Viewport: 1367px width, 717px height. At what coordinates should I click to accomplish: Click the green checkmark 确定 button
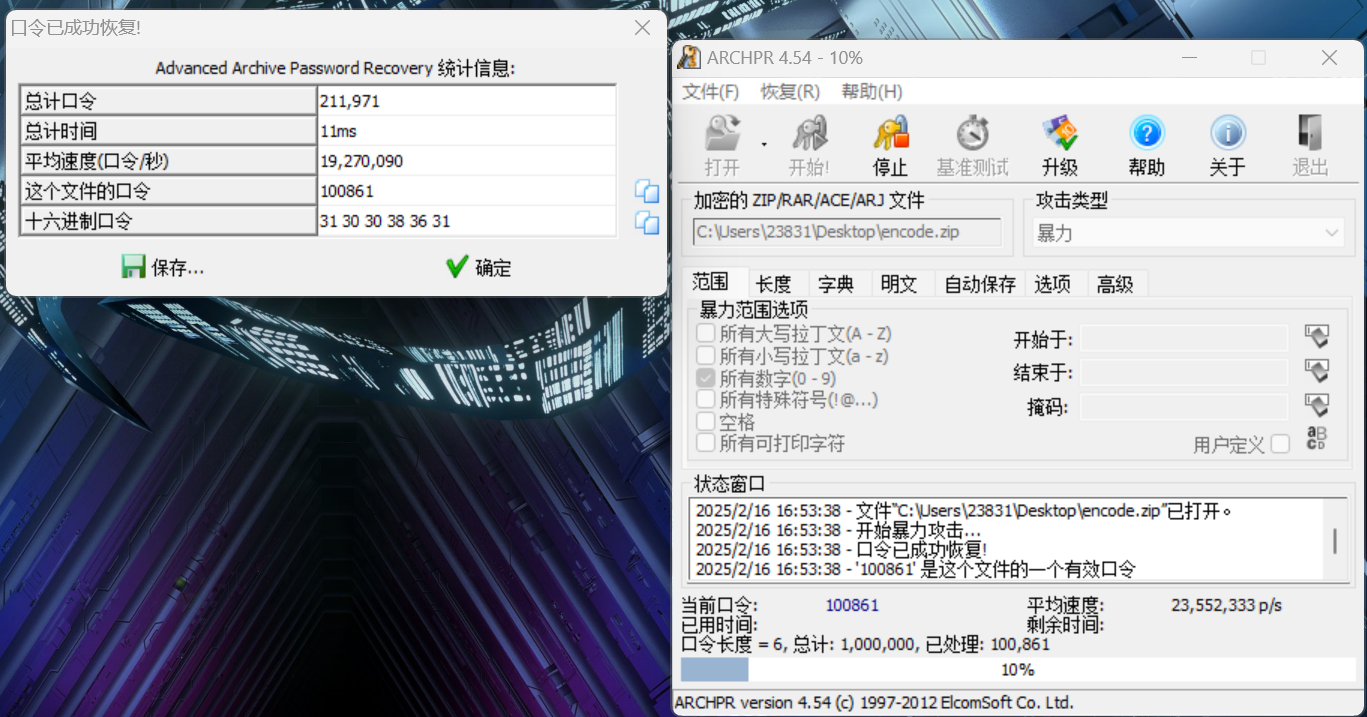479,267
